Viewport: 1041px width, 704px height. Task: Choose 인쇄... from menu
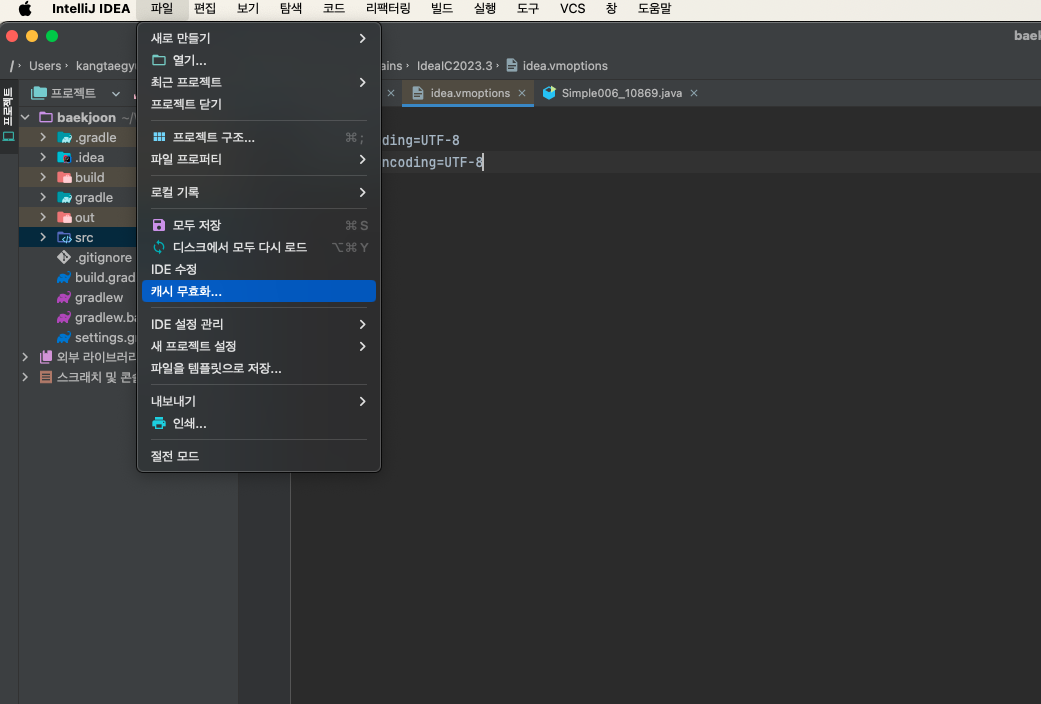(x=259, y=424)
